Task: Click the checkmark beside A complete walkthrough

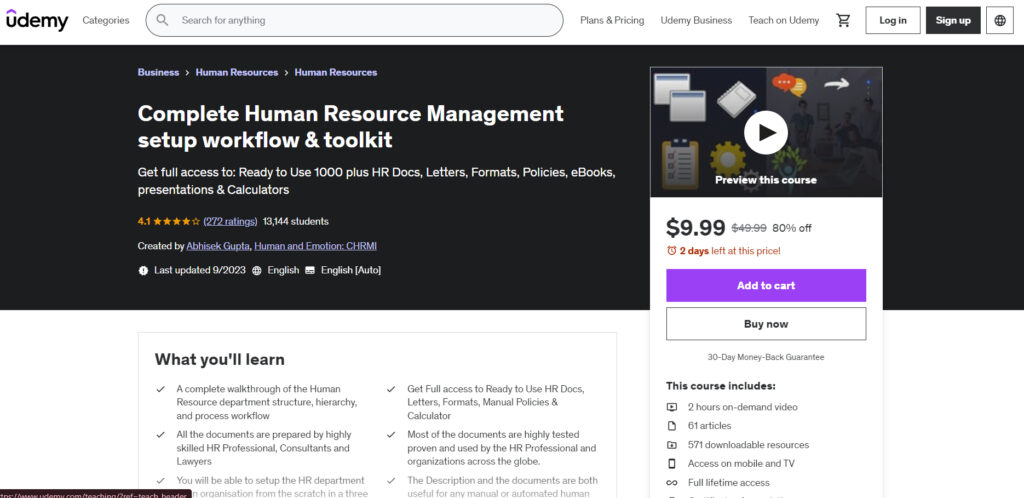Action: click(x=160, y=389)
